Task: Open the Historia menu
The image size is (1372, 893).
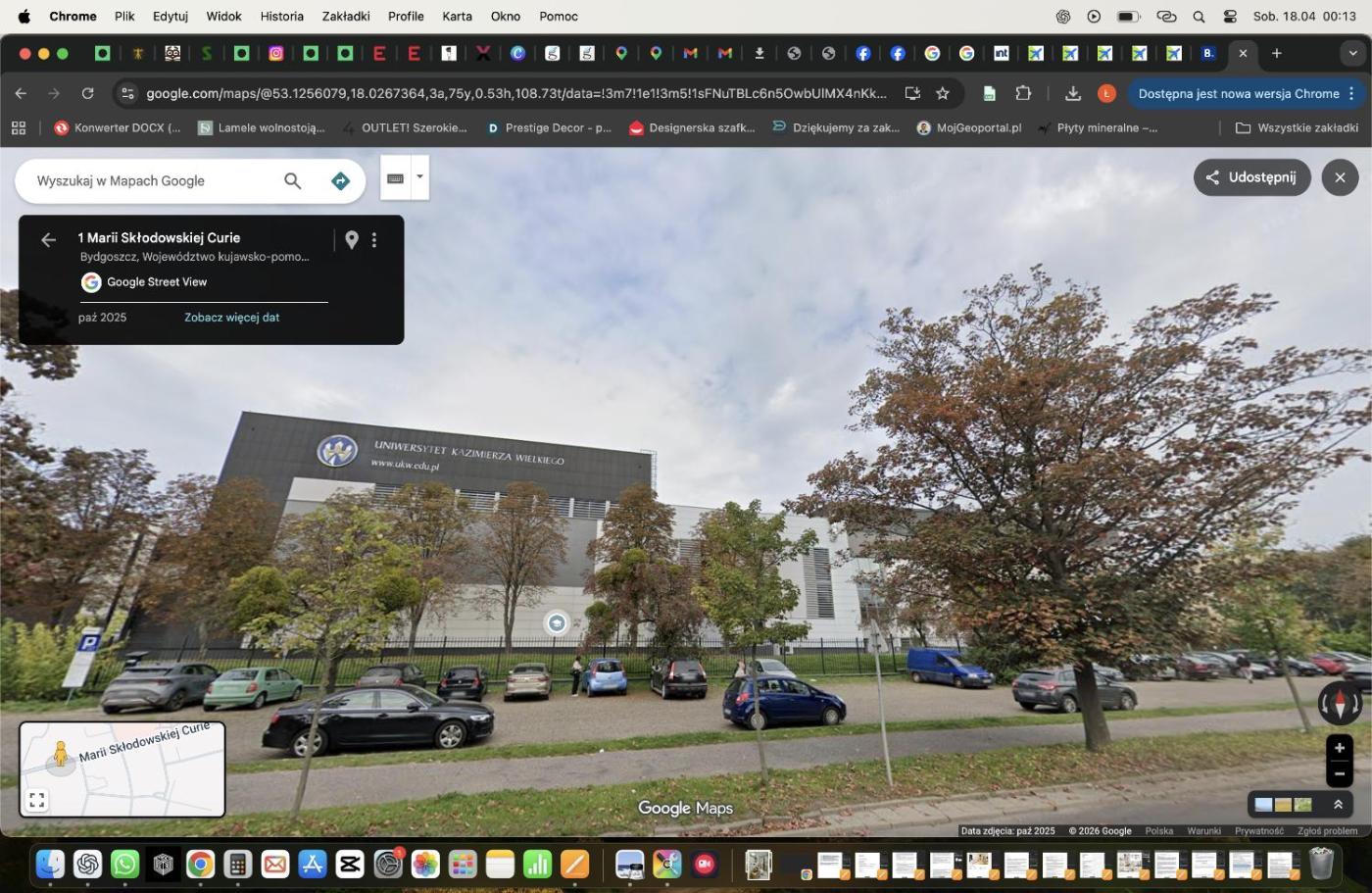Action: pyautogui.click(x=281, y=16)
